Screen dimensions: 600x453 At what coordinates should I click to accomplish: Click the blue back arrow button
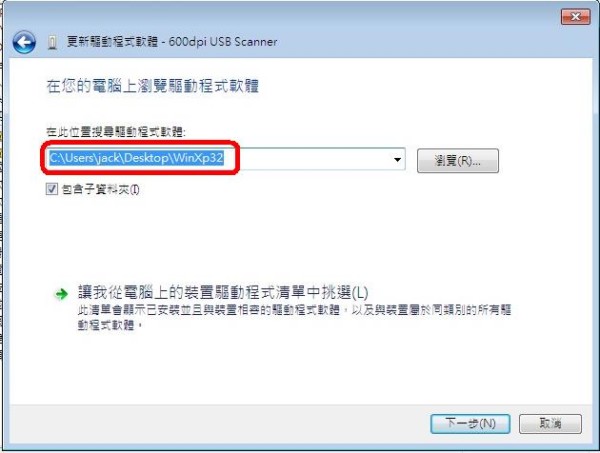pos(24,42)
